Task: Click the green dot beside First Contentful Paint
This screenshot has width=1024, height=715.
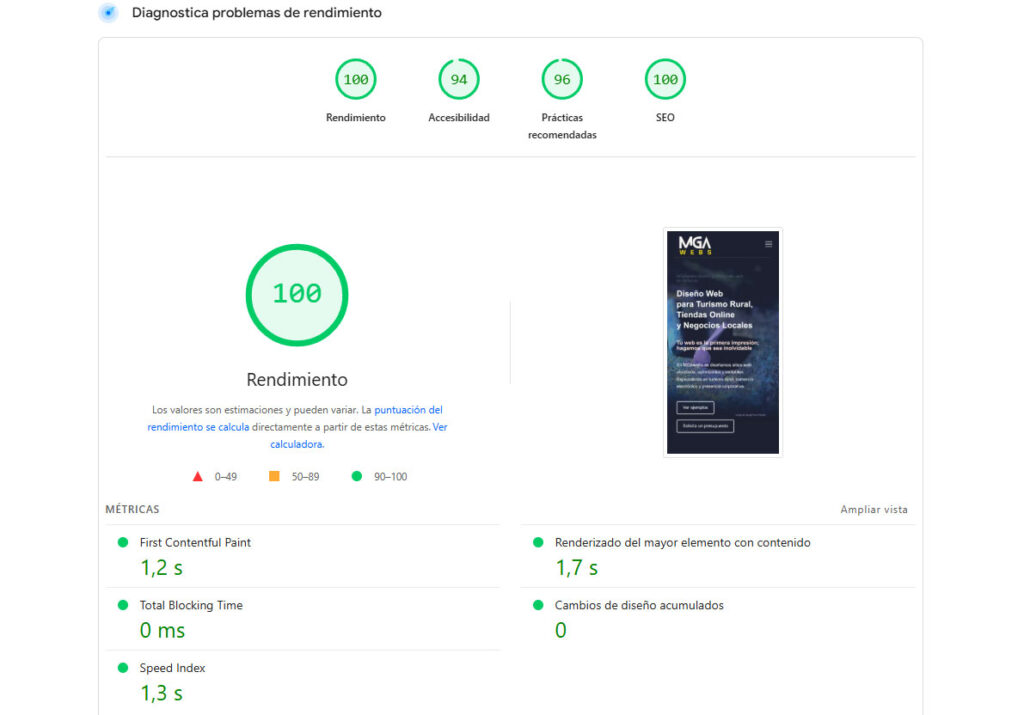Action: (123, 542)
